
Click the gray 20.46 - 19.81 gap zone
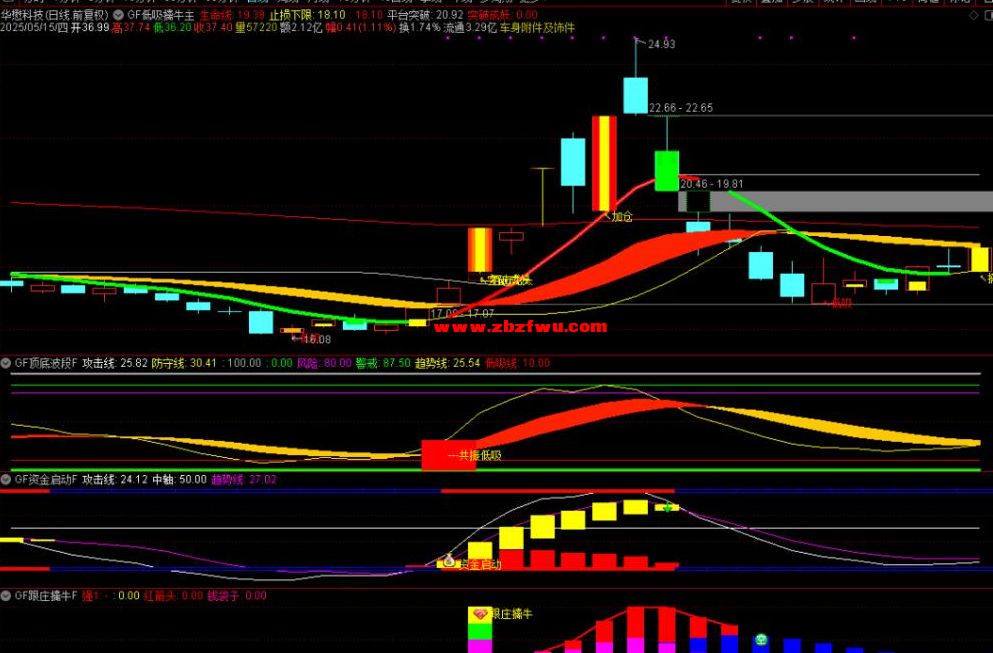(x=835, y=201)
